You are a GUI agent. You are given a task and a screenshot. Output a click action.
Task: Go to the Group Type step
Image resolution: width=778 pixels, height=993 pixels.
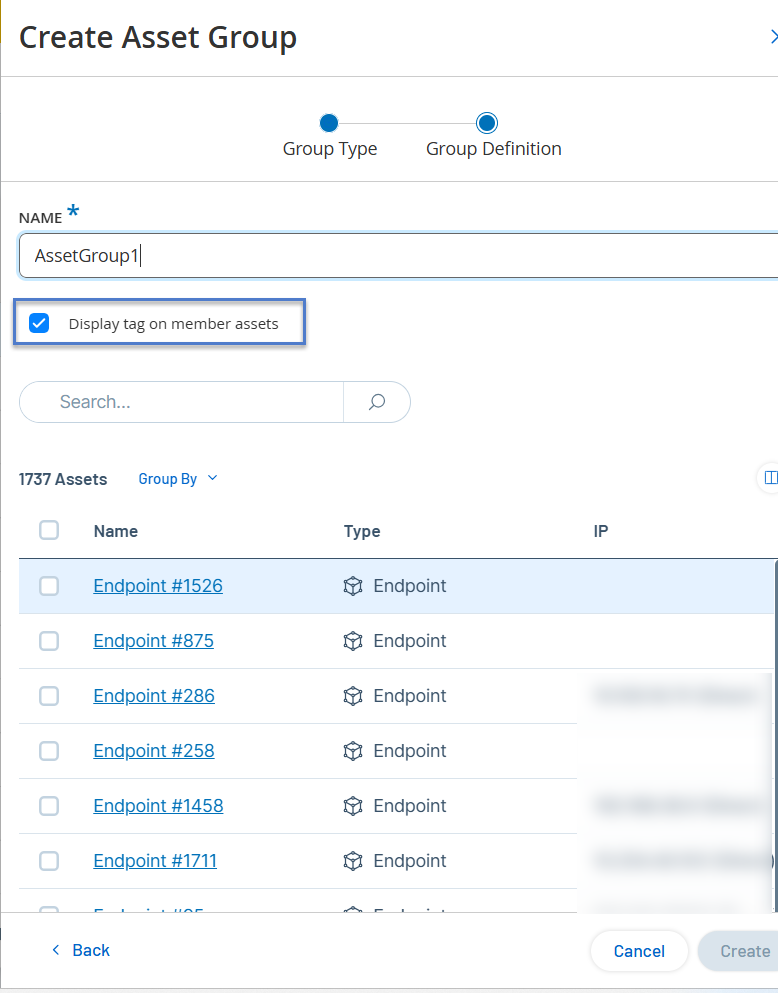(329, 124)
